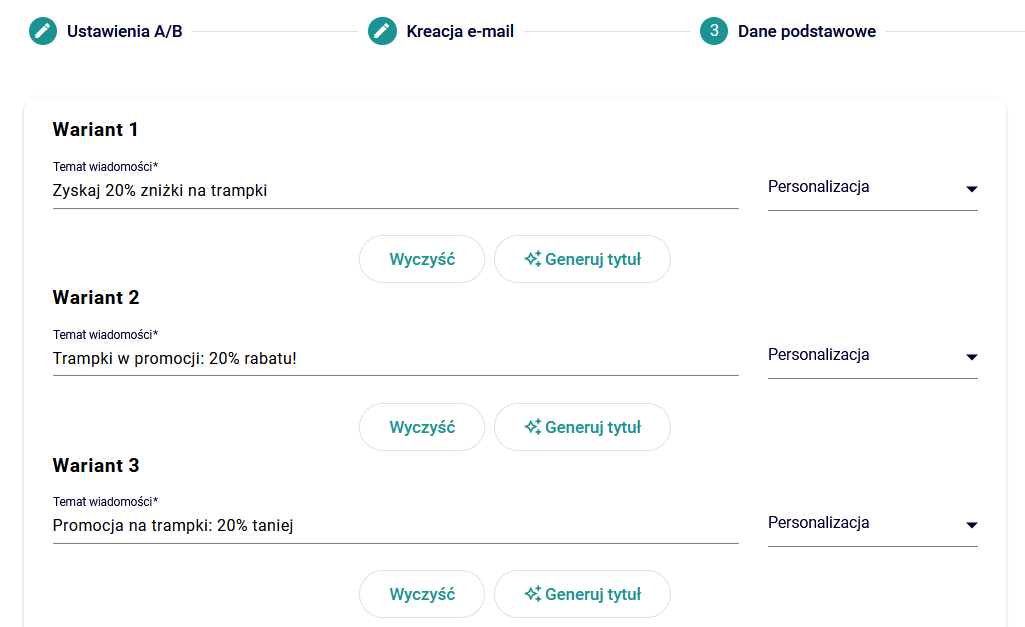Select the Dane podstawowe step label
Image resolution: width=1025 pixels, height=627 pixels.
806,31
